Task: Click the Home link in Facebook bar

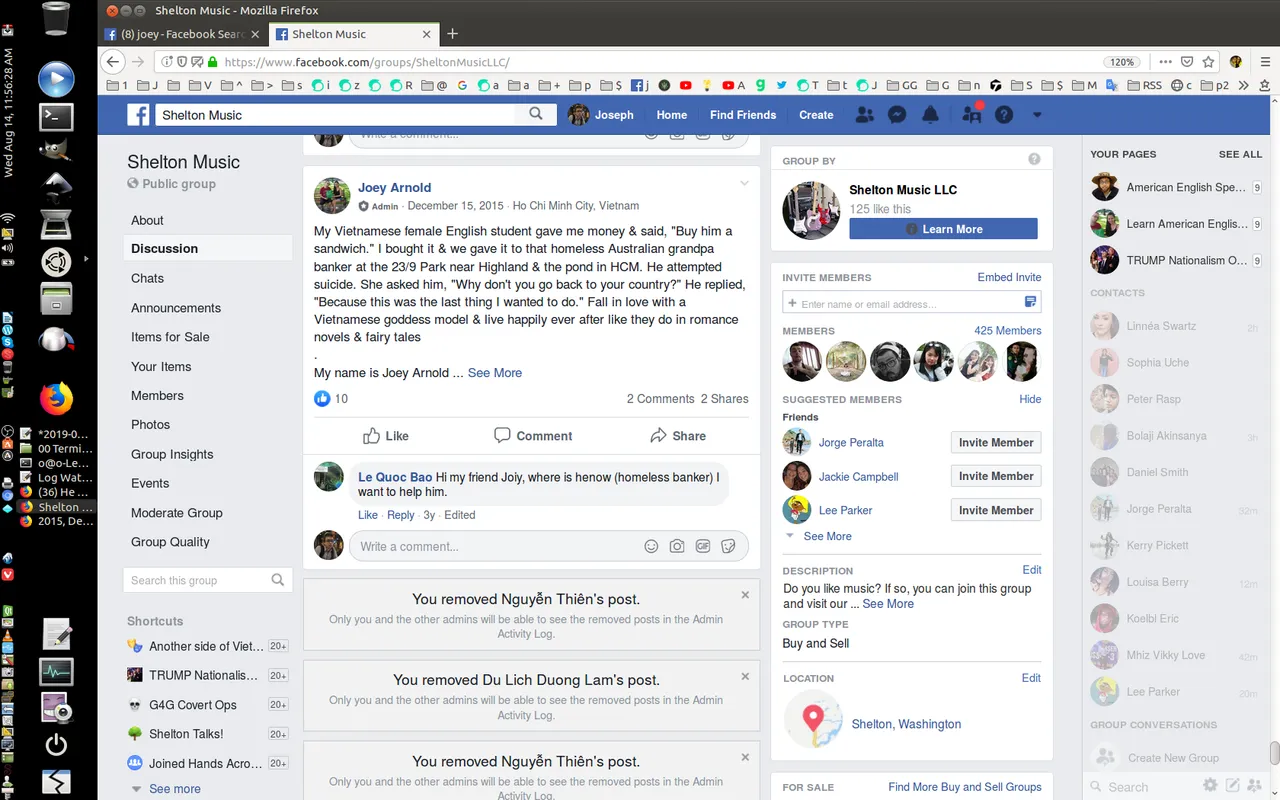Action: pyautogui.click(x=671, y=115)
